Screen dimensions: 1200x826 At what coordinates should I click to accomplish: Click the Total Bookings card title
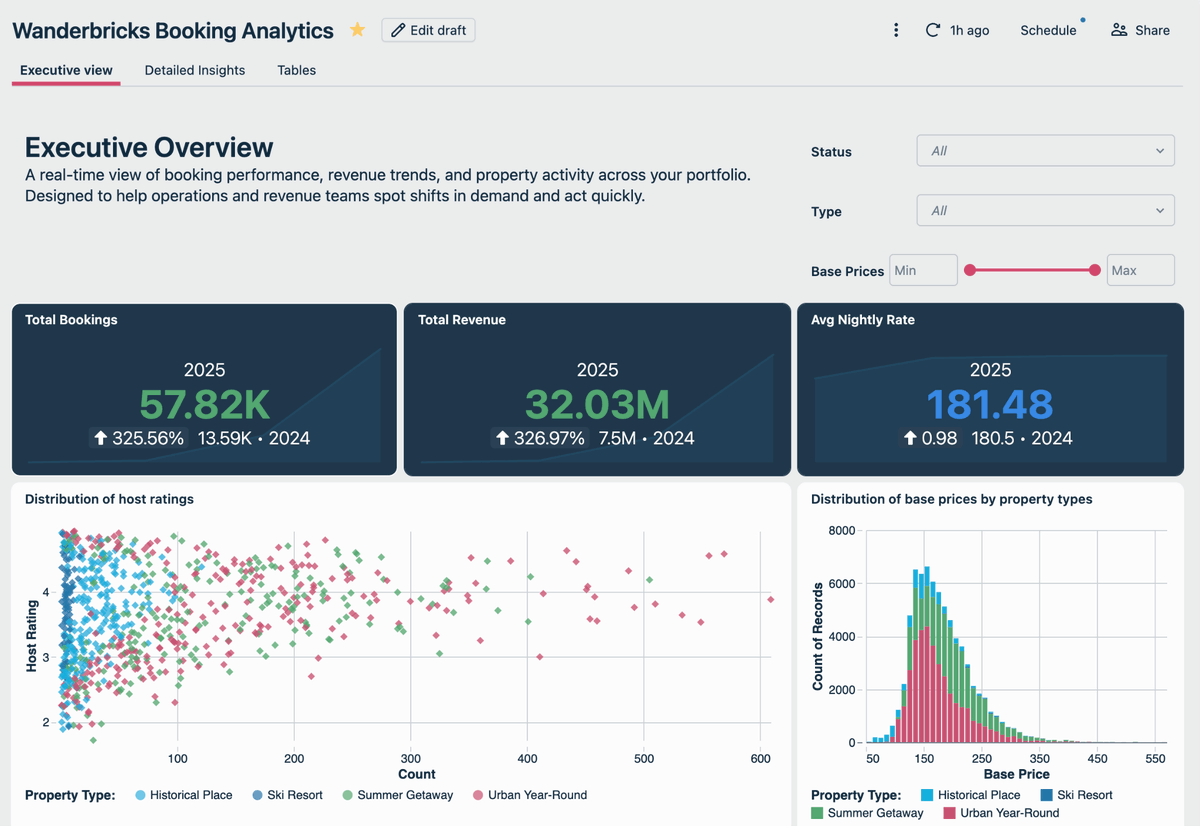[71, 320]
